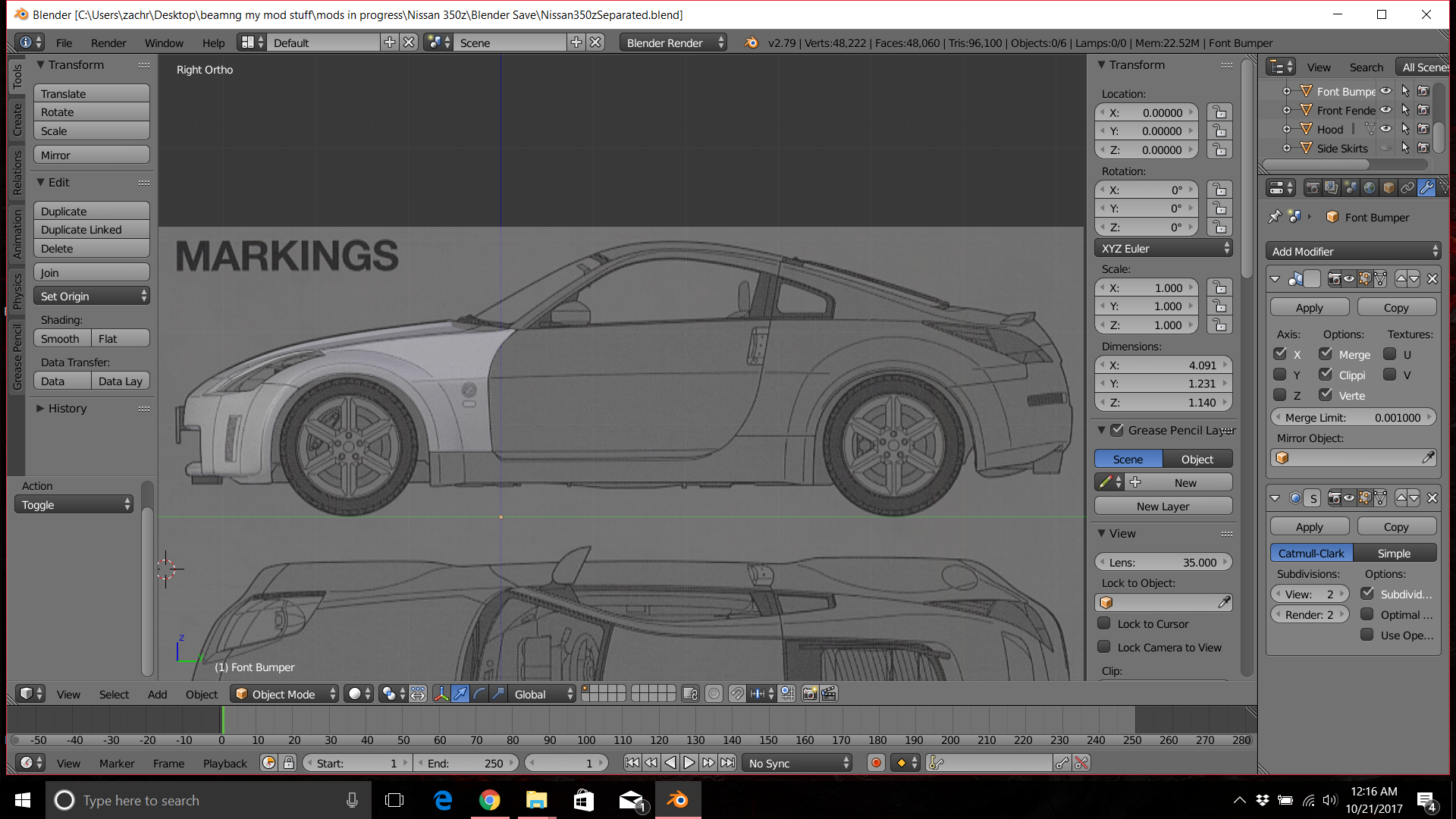Open the Set Origin dropdown

point(92,296)
